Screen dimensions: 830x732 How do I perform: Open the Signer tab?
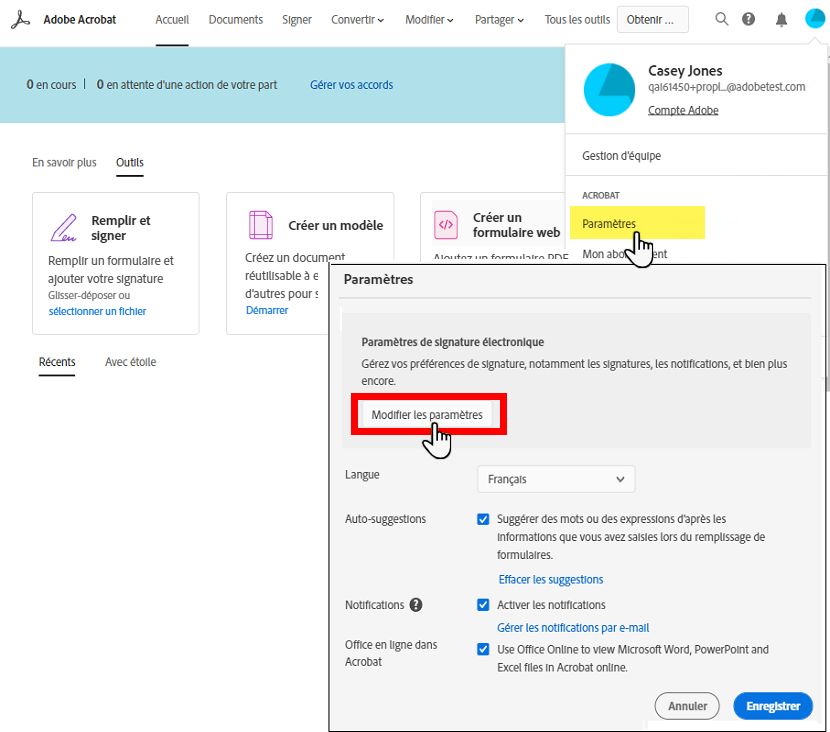point(296,20)
